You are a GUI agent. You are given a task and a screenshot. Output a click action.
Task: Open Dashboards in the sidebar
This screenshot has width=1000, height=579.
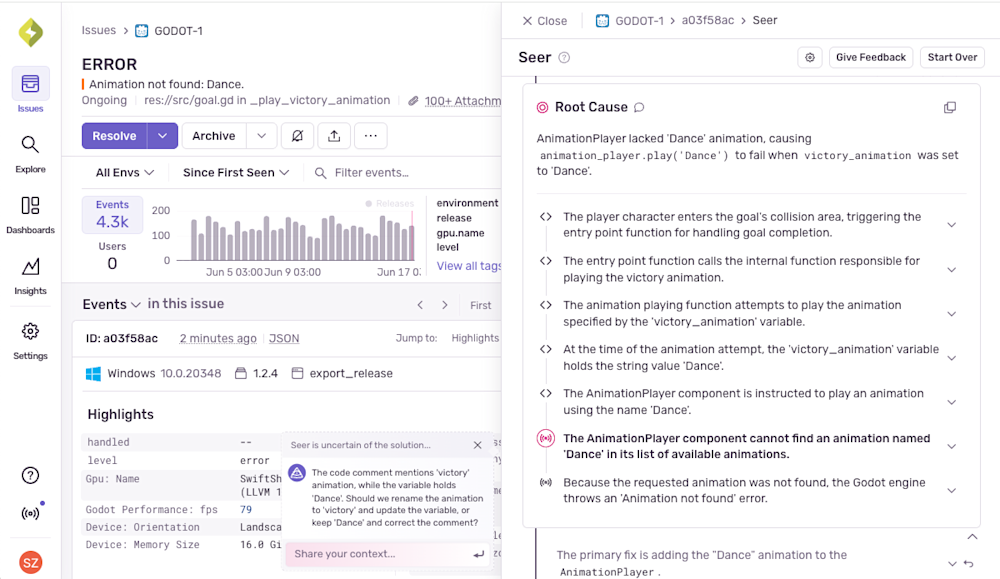(31, 215)
